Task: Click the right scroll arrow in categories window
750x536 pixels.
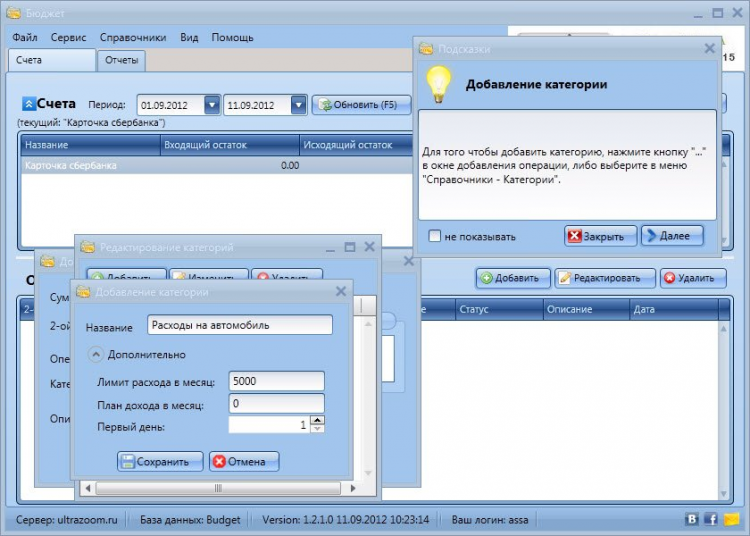Action: tap(353, 488)
